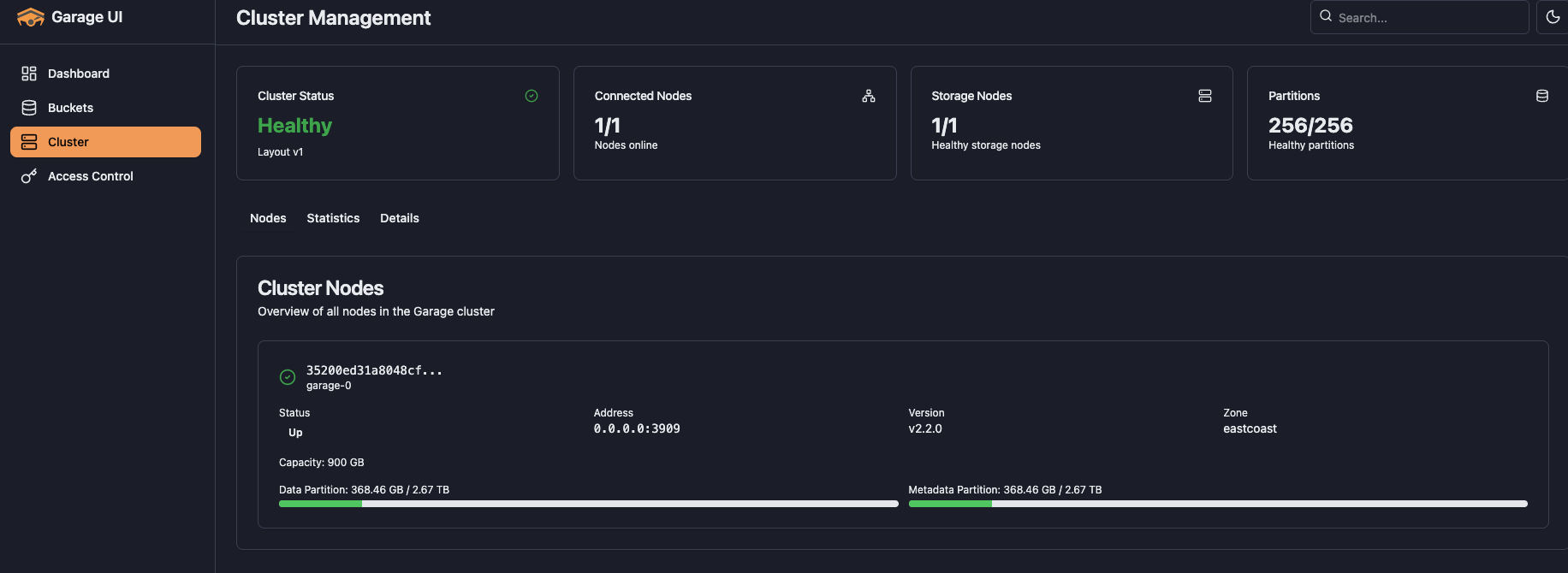The height and width of the screenshot is (573, 1568).
Task: Toggle dark mode with the moon button
Action: click(x=1553, y=17)
